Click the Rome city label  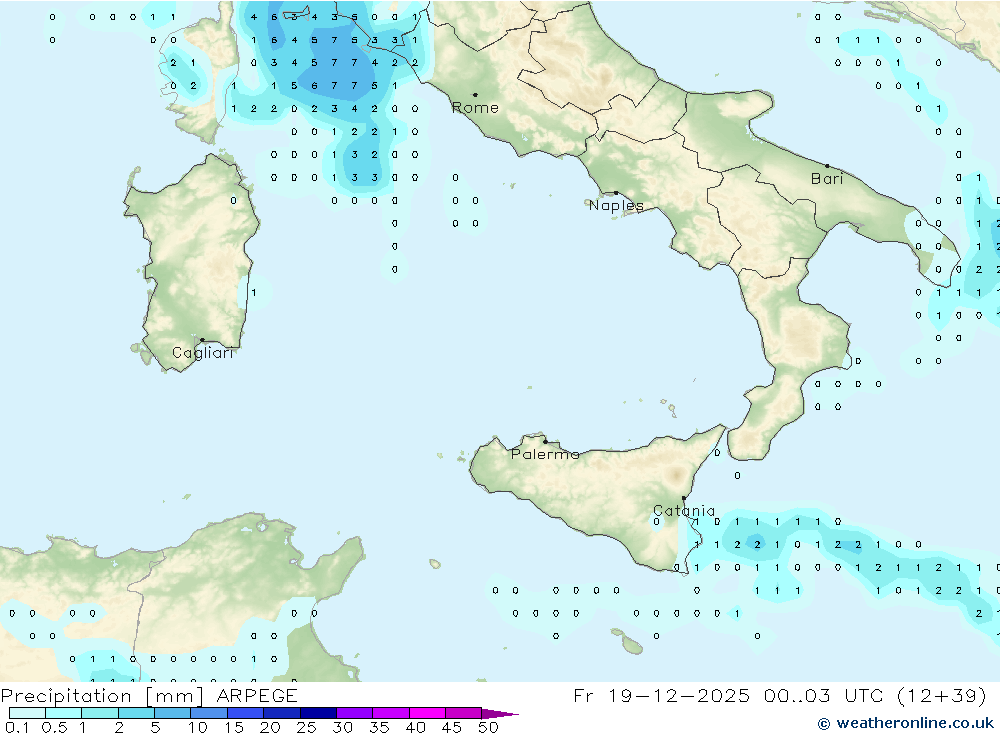pyautogui.click(x=474, y=108)
